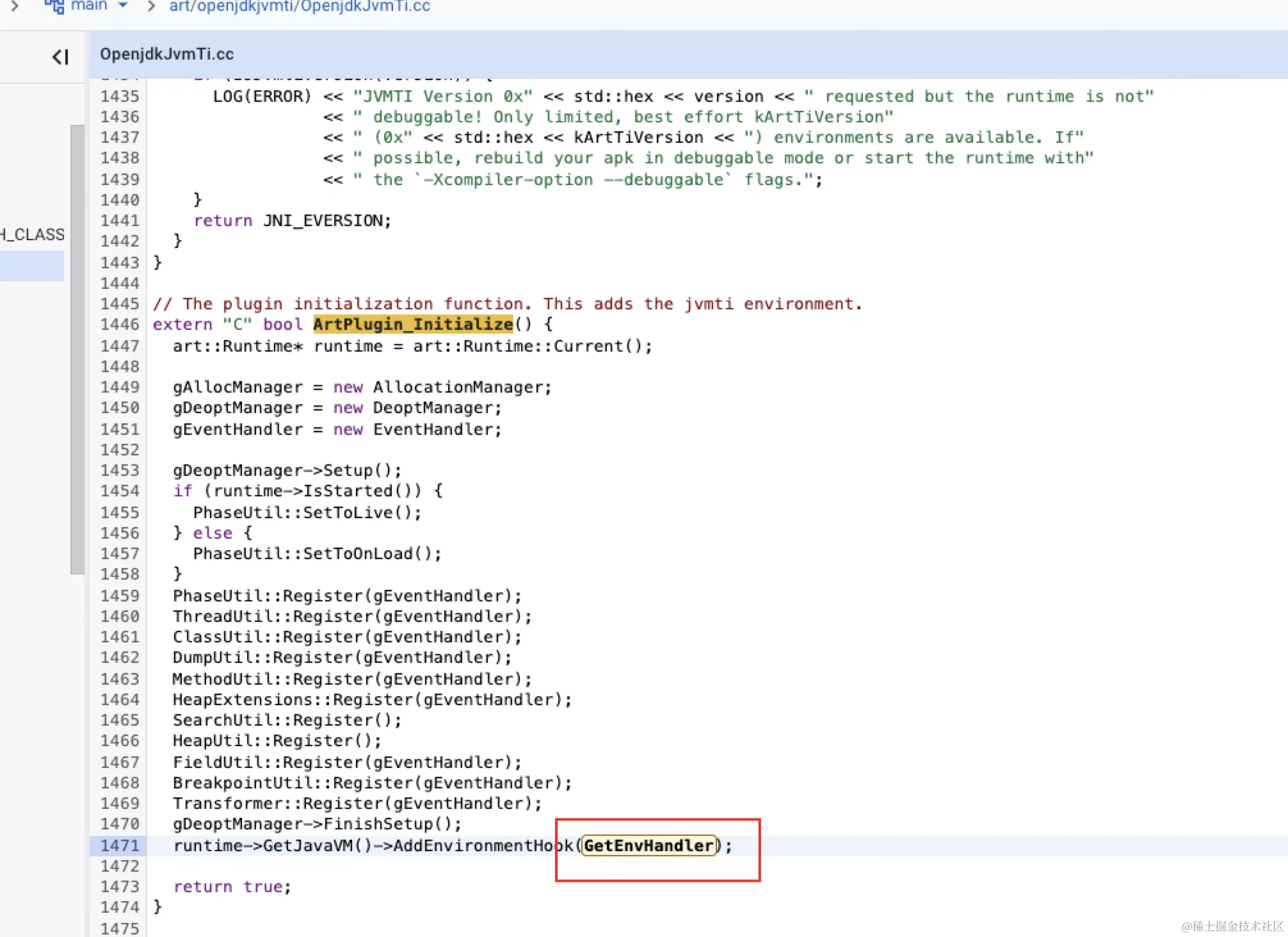Collapse the left side panel
Image resolution: width=1288 pixels, height=937 pixels.
point(60,57)
